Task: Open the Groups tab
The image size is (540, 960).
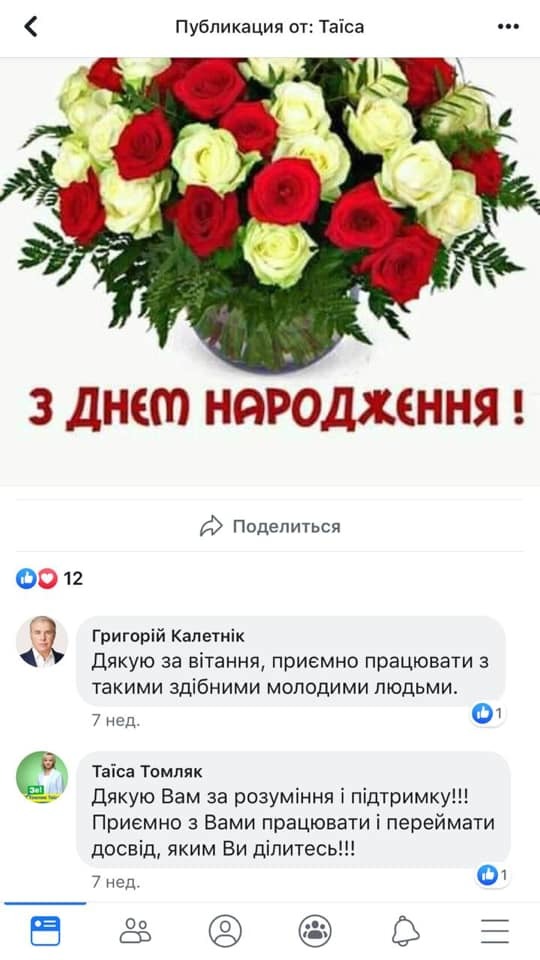Action: click(x=315, y=931)
